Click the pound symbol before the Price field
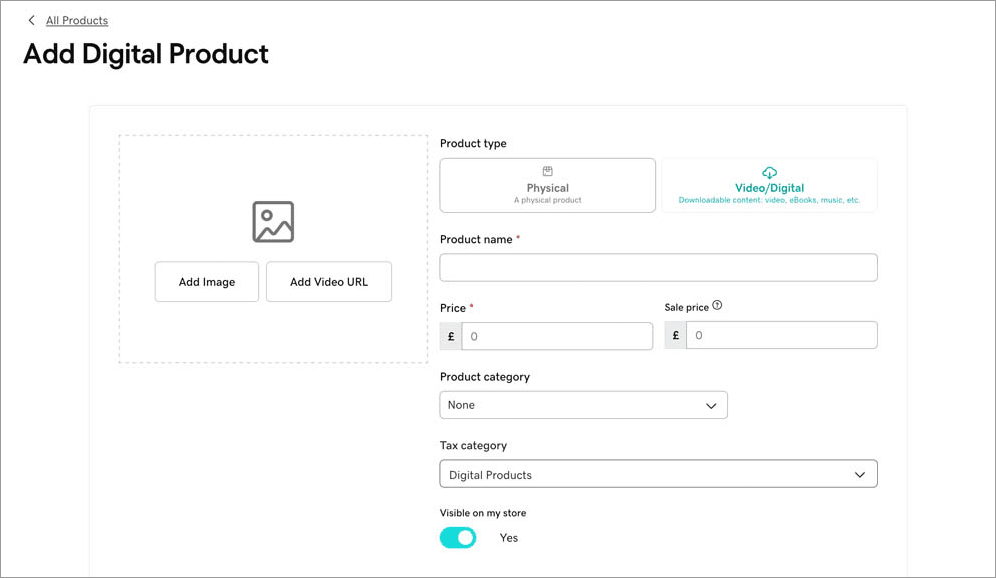996x578 pixels. click(451, 336)
